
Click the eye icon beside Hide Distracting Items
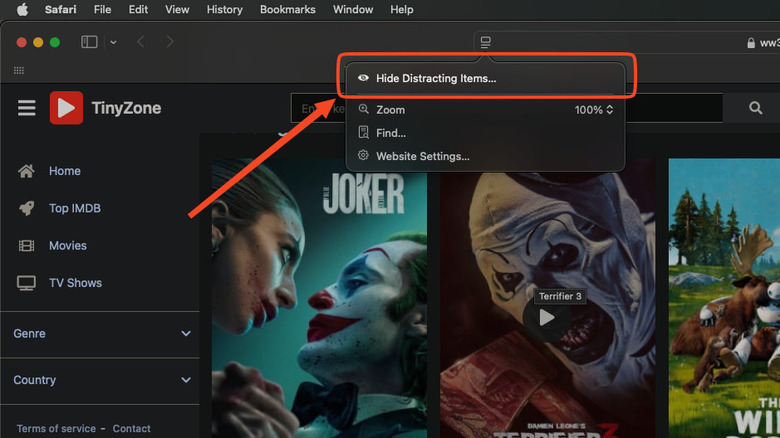[x=363, y=78]
